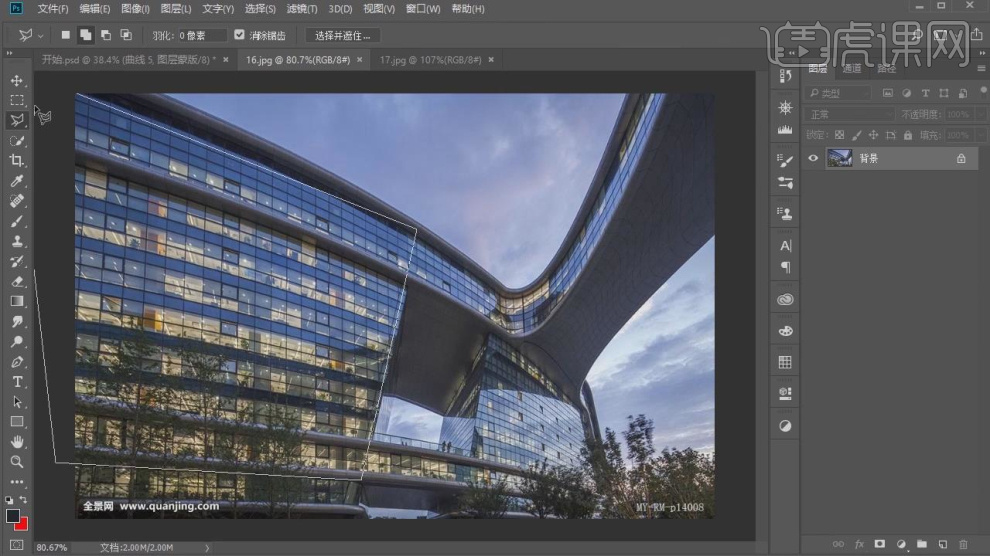Click the 背景 layer thumbnail
This screenshot has height=556, width=990.
[x=840, y=158]
